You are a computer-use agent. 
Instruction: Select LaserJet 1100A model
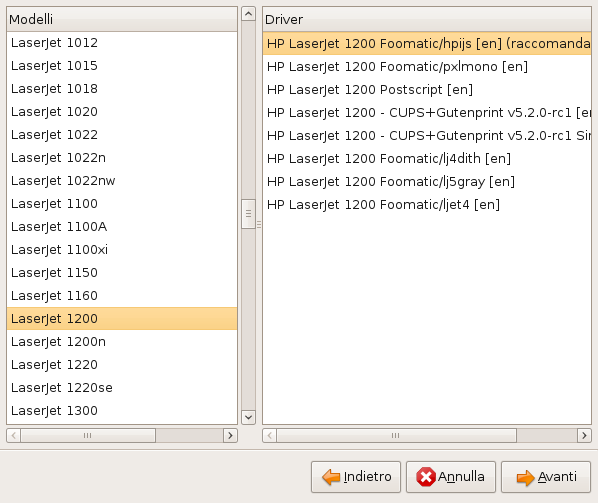(122, 227)
